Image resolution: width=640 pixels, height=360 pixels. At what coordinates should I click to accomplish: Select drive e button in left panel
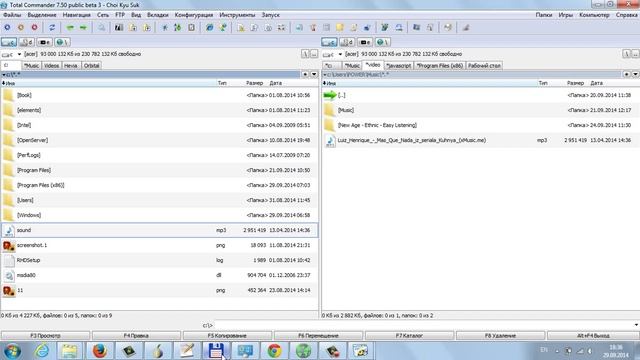pos(44,42)
